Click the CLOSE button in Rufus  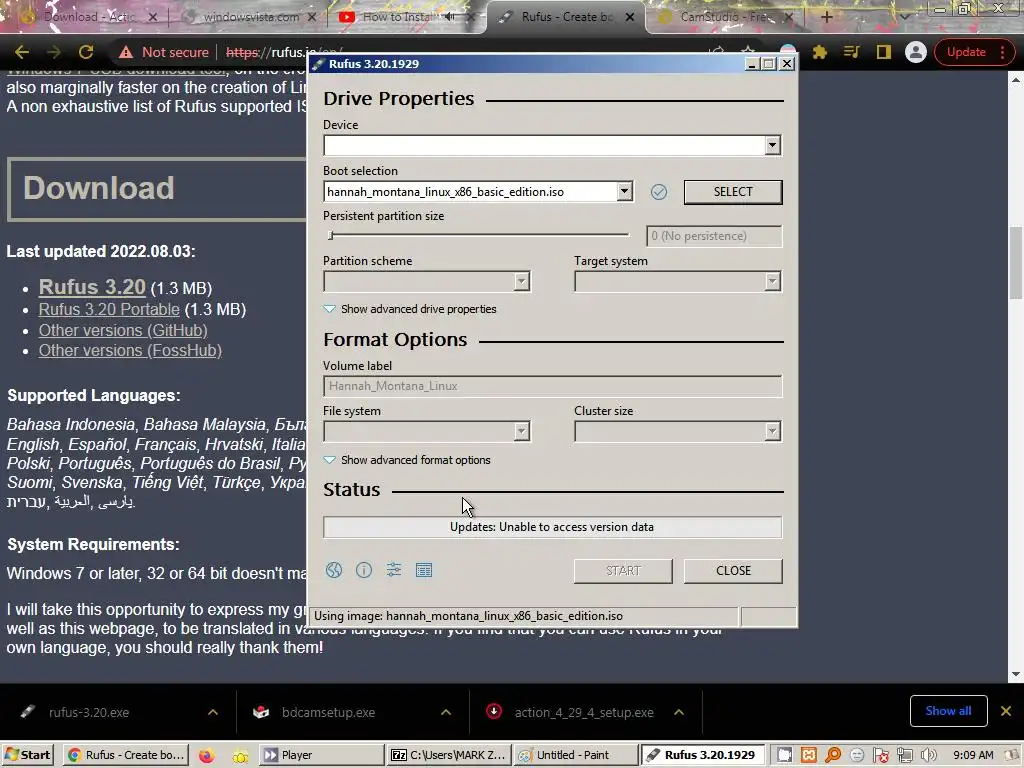click(x=733, y=571)
